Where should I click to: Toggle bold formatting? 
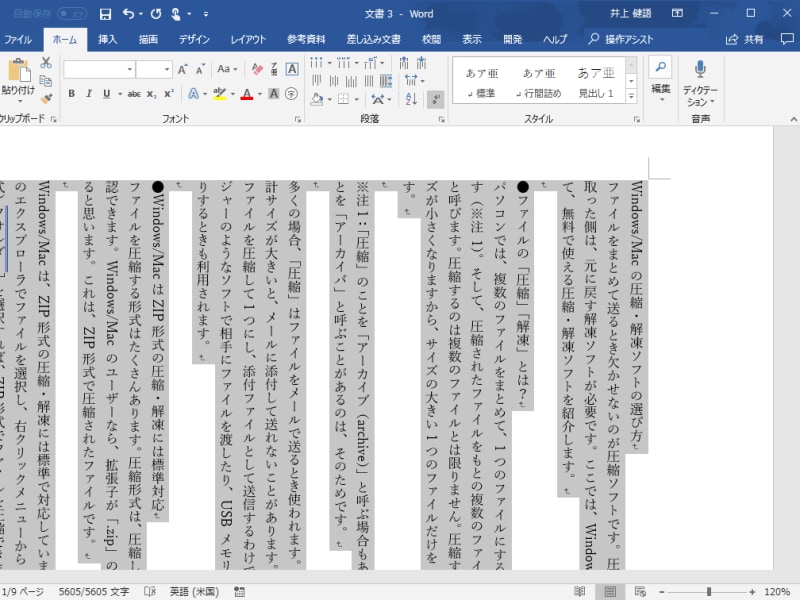pyautogui.click(x=72, y=93)
